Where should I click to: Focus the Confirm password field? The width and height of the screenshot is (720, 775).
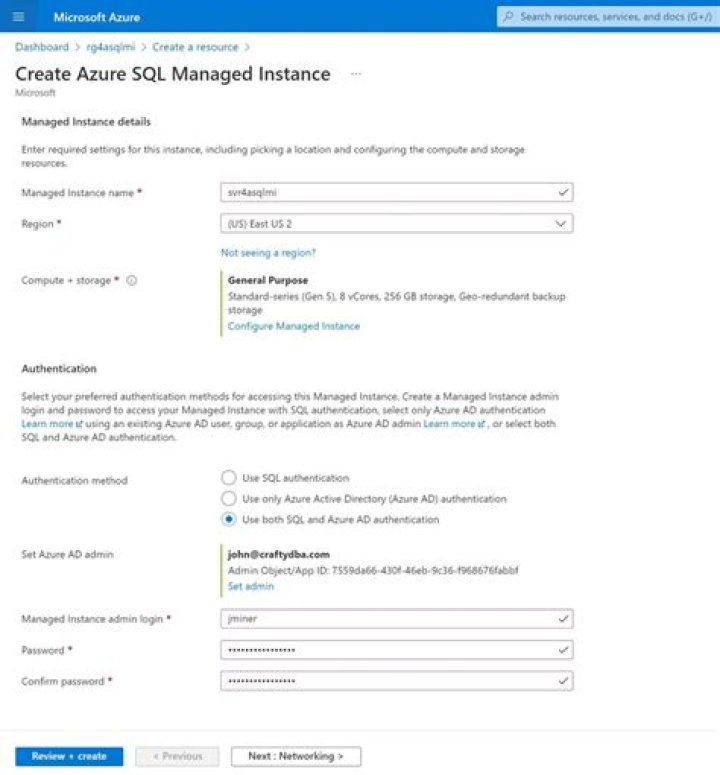click(396, 681)
